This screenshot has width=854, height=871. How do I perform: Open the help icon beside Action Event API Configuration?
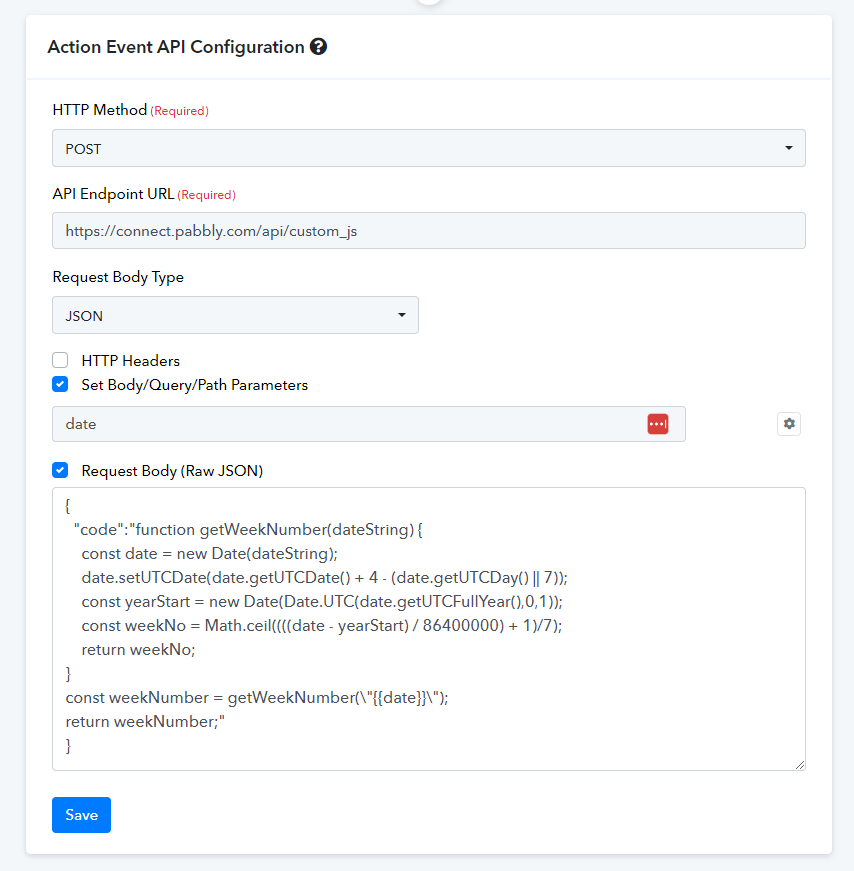point(318,47)
